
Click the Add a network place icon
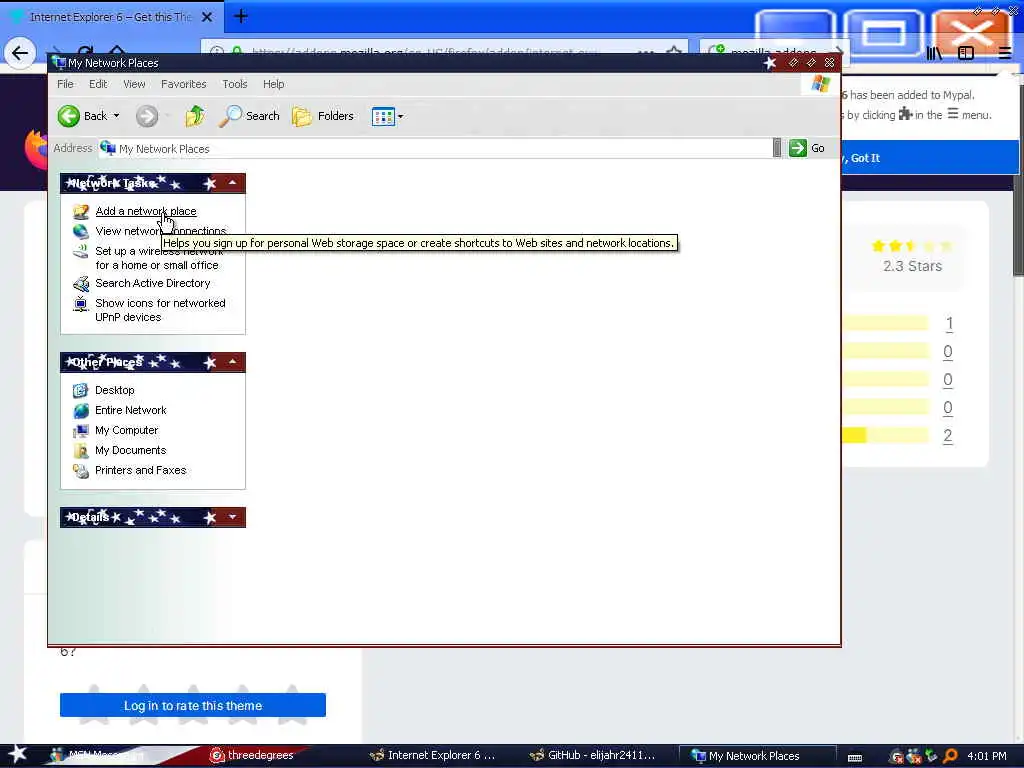coord(81,212)
